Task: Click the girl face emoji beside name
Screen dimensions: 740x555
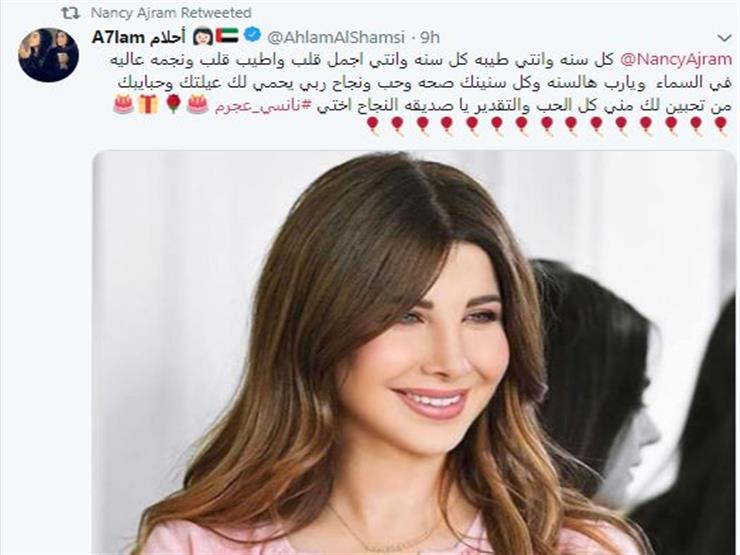Action: pos(203,36)
